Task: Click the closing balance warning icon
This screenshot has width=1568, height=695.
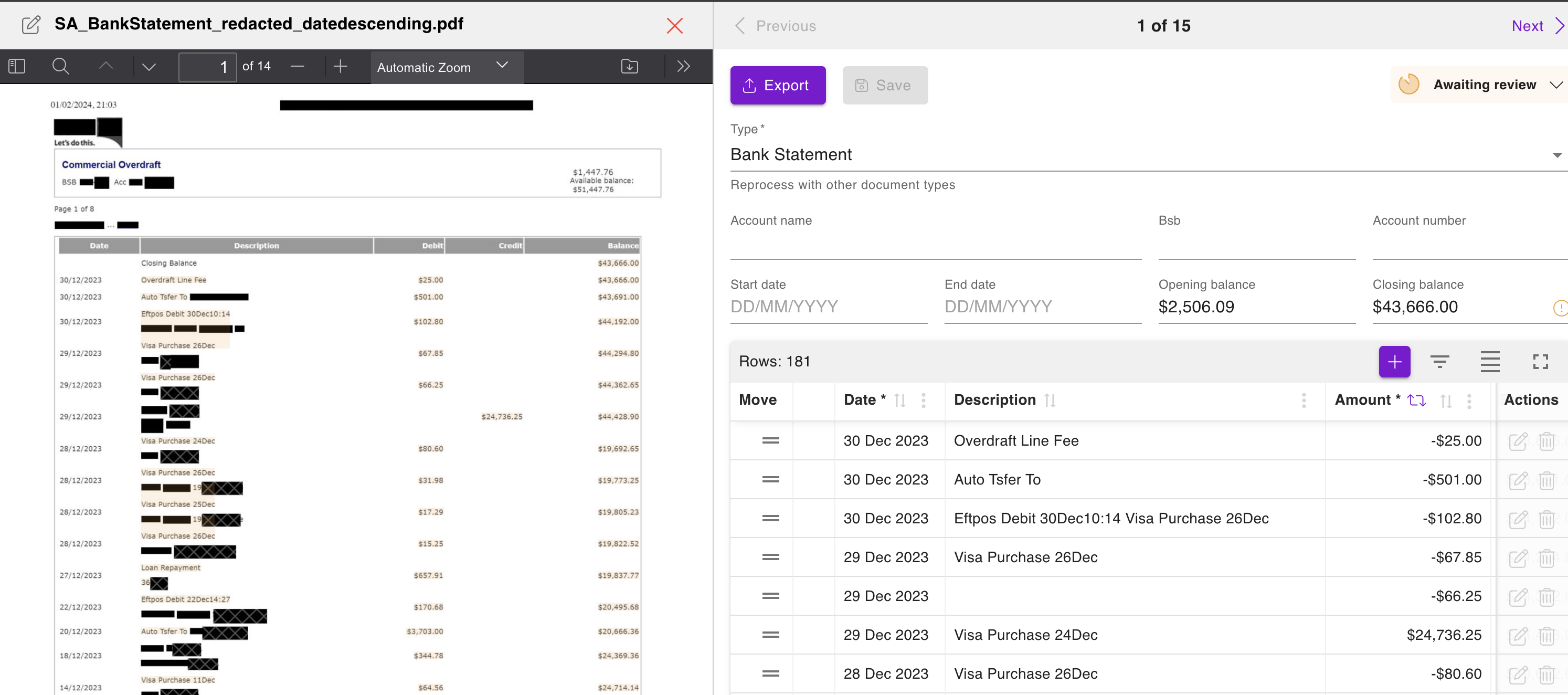Action: coord(1560,308)
